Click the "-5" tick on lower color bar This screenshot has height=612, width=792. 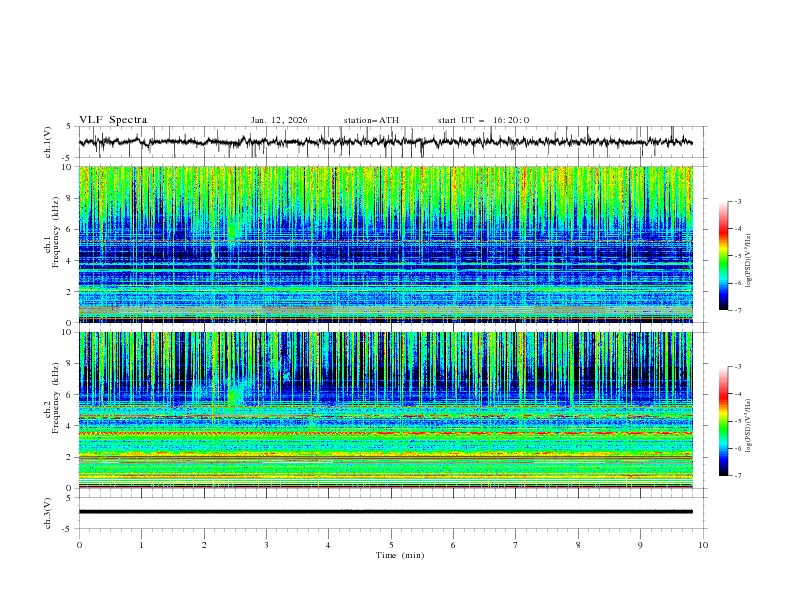pos(737,421)
